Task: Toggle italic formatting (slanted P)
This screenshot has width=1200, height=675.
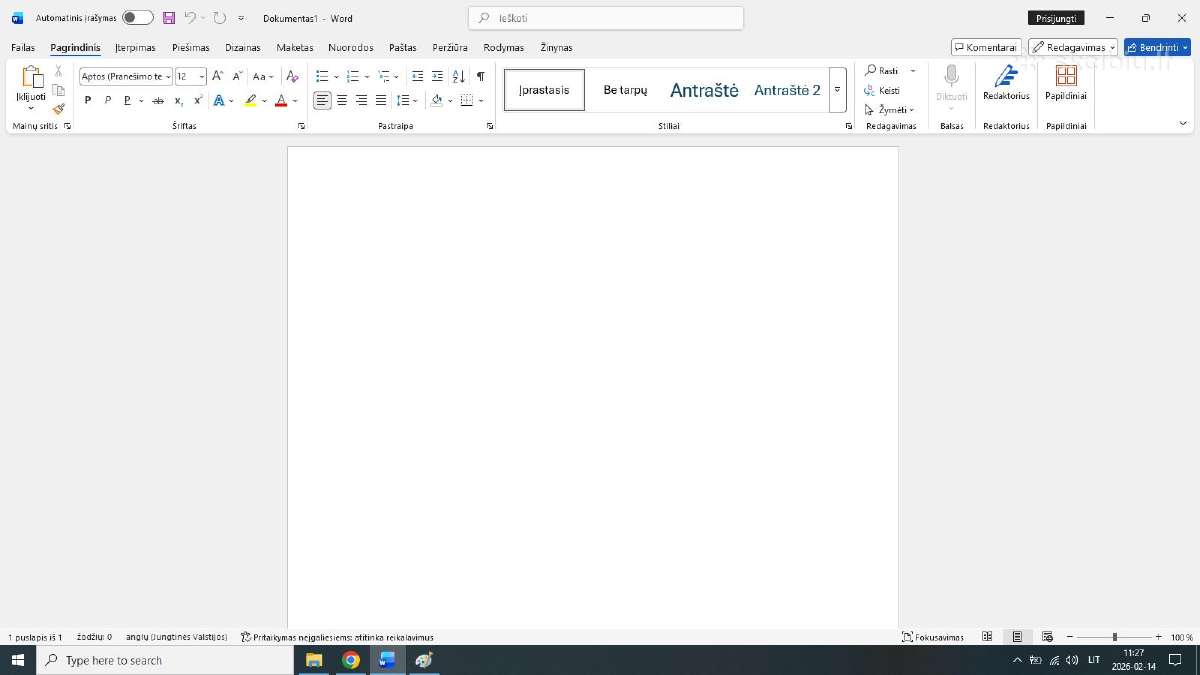Action: (x=108, y=100)
